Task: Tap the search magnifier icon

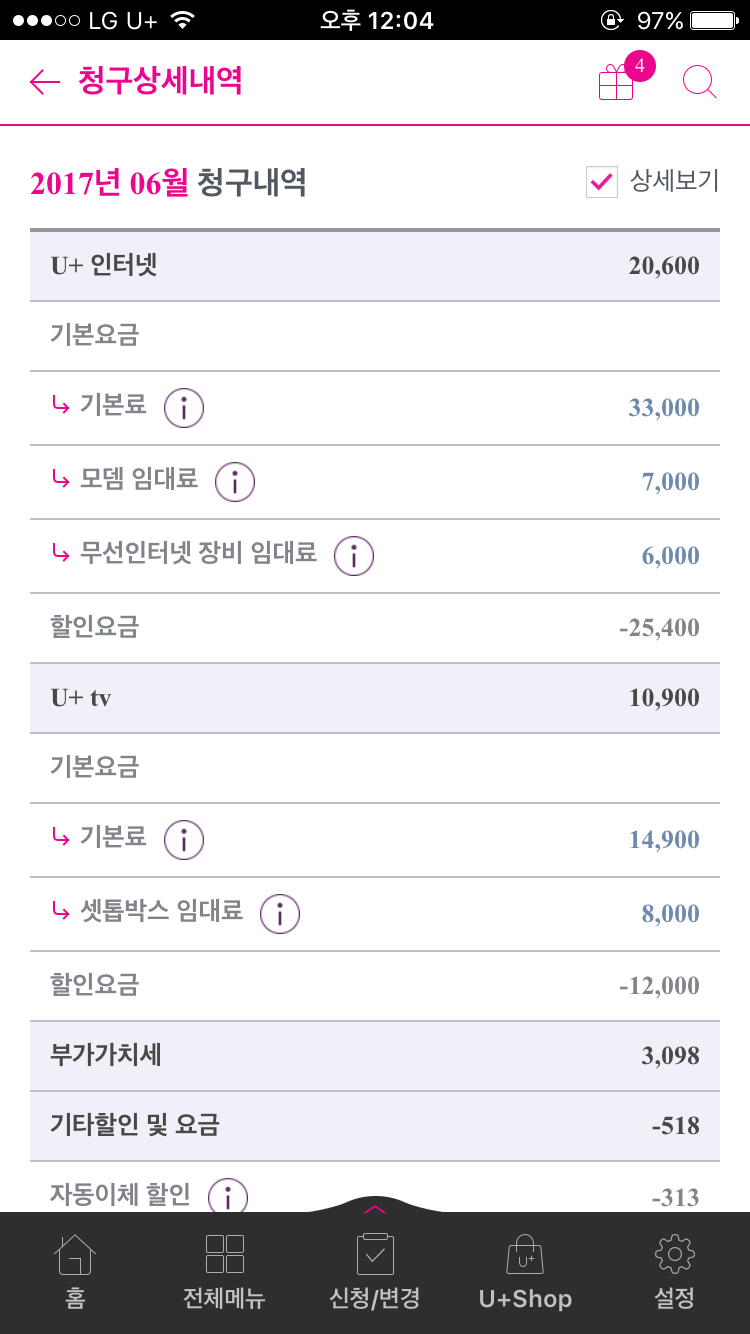Action: (x=699, y=82)
